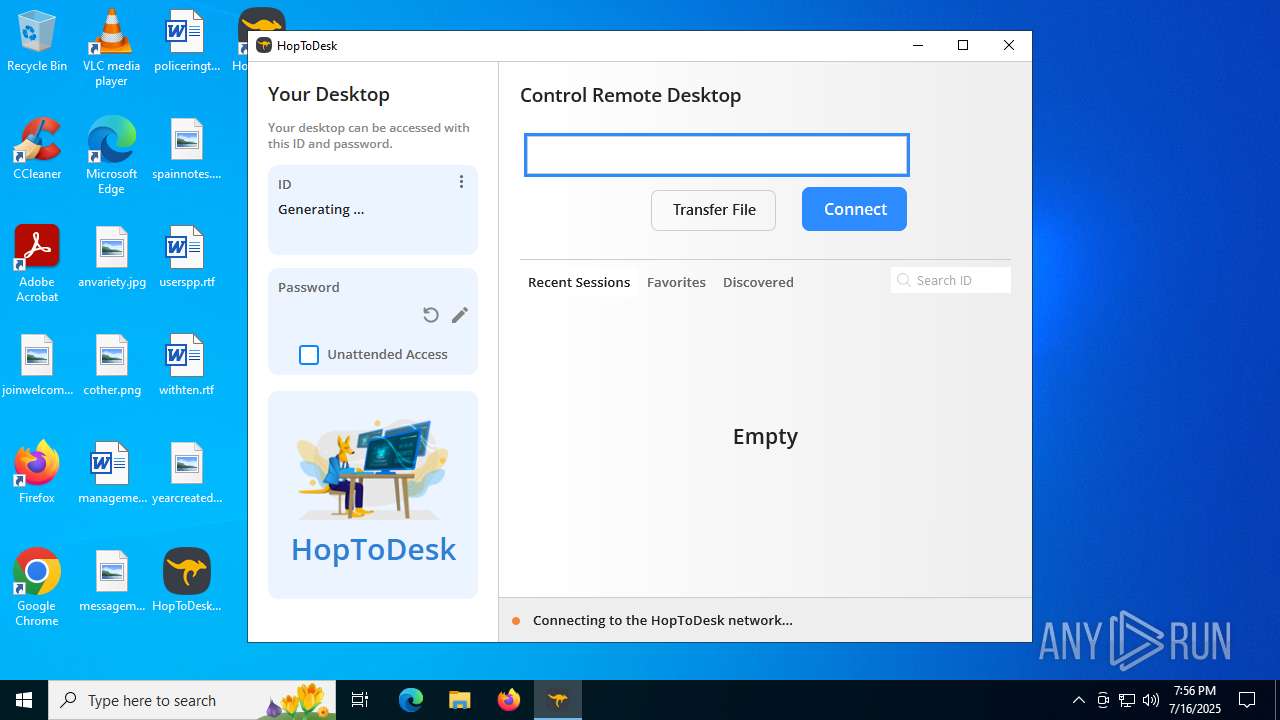Screen dimensions: 1280x720
Task: Select the anvariety.jpg file
Action: [x=111, y=258]
